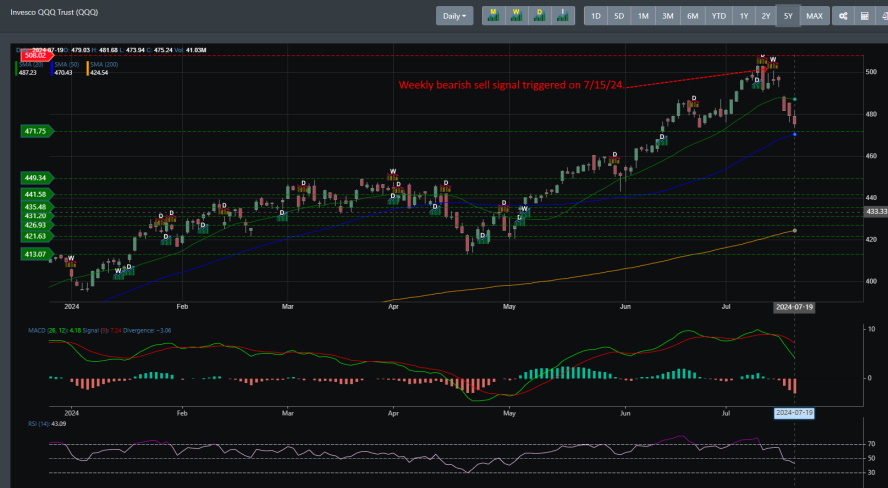The image size is (888, 488).
Task: Select the 3M time range
Action: tap(668, 16)
